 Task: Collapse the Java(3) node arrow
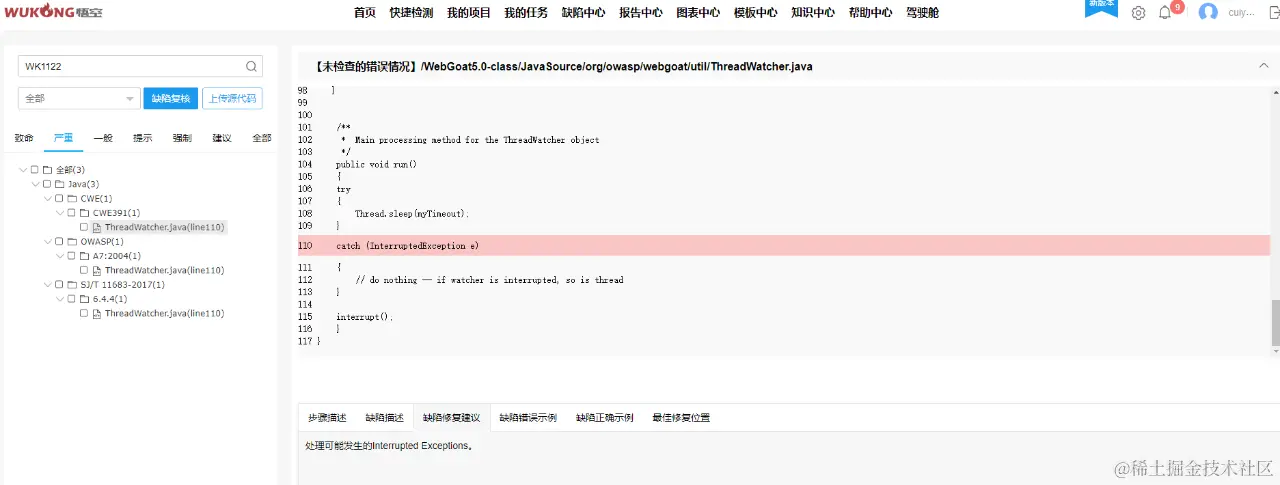[x=35, y=184]
